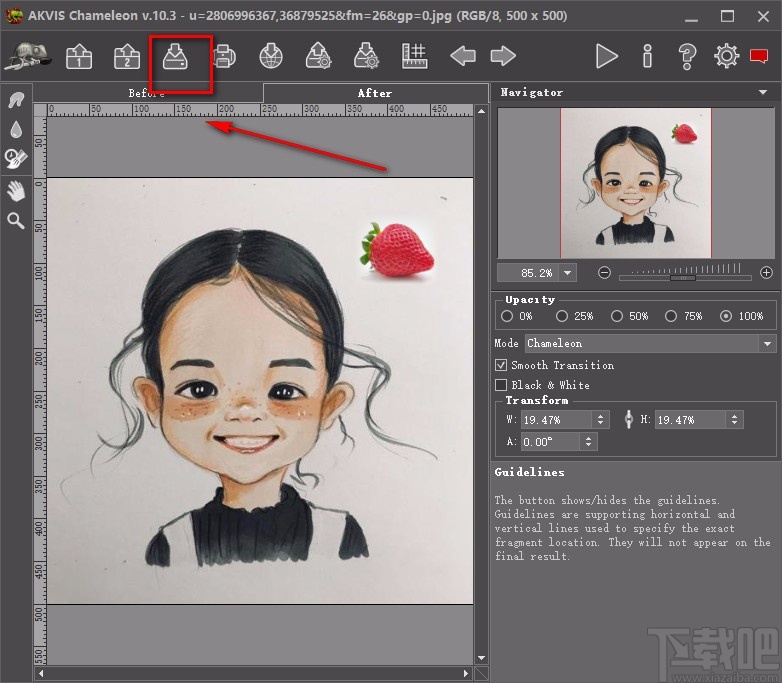This screenshot has width=782, height=683.
Task: Click the A angle field 0.00°
Action: click(x=550, y=442)
